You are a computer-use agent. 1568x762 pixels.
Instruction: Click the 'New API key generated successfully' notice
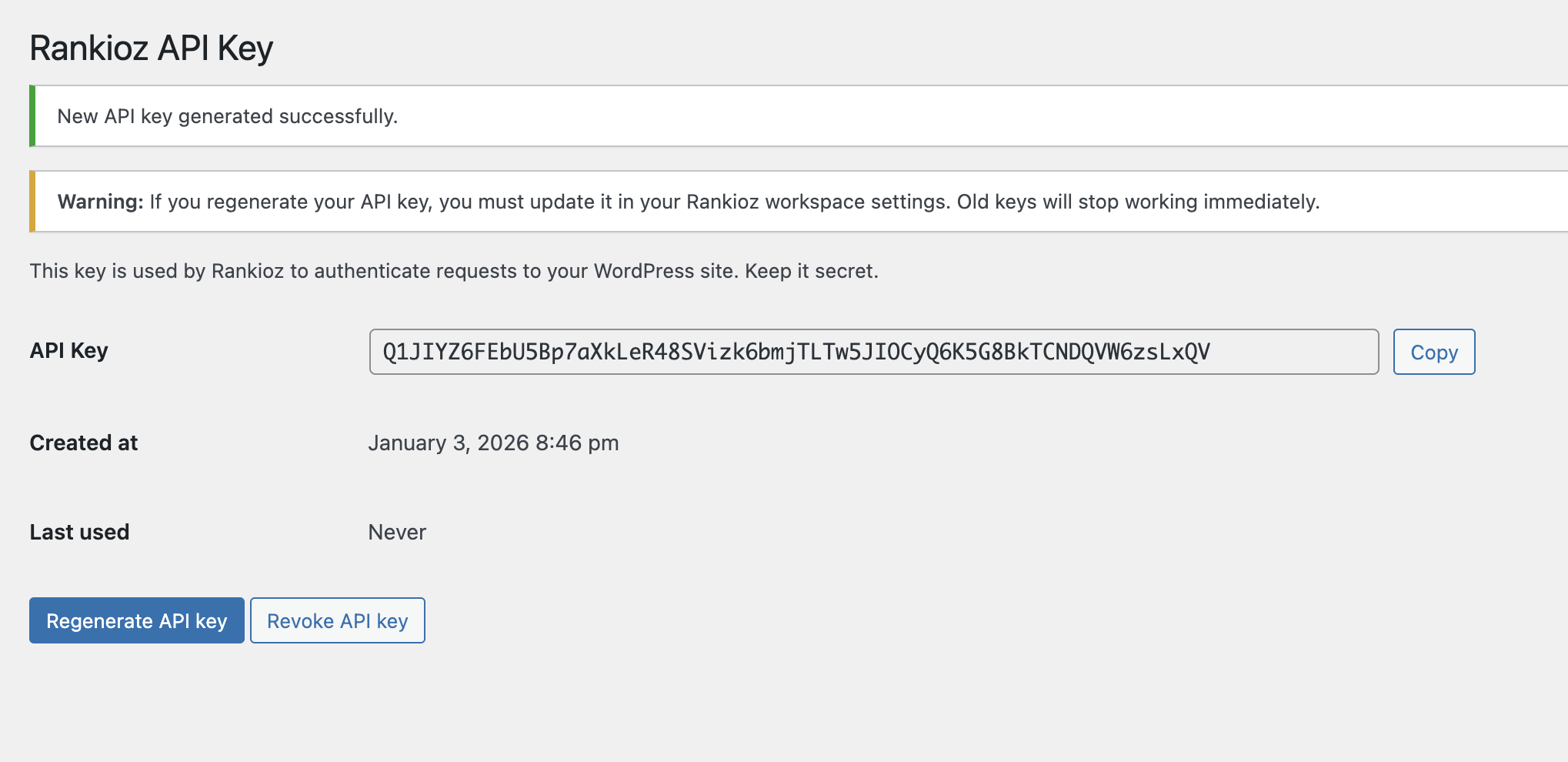tap(227, 116)
